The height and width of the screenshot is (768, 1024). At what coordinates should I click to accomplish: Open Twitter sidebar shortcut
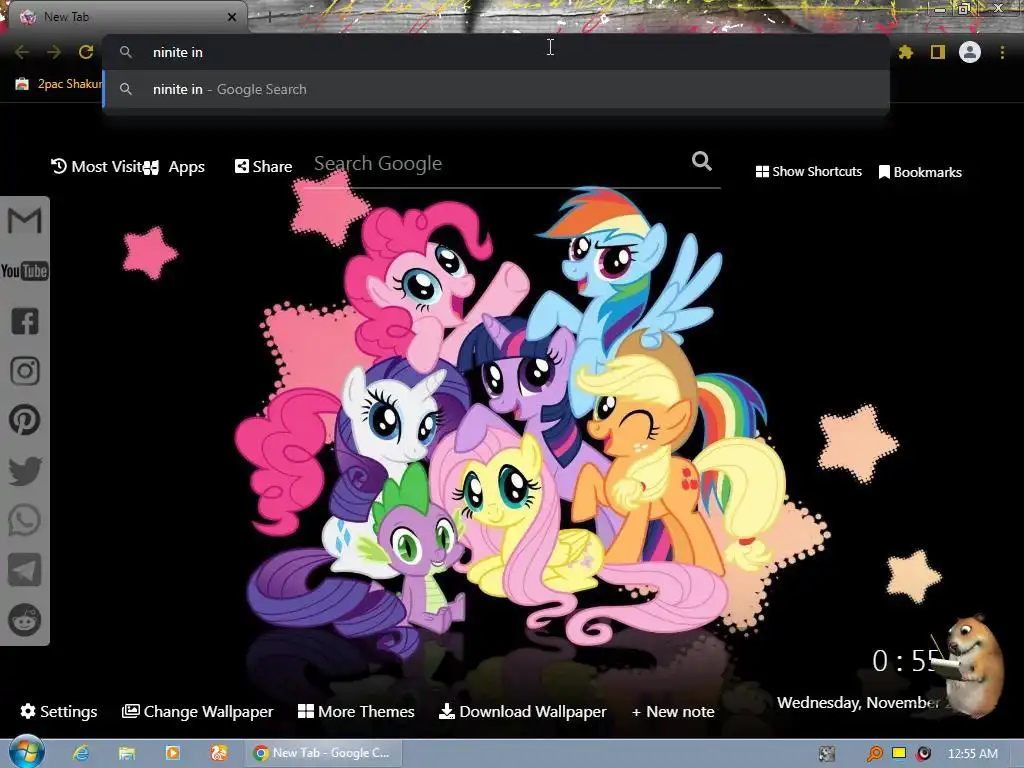[x=25, y=471]
